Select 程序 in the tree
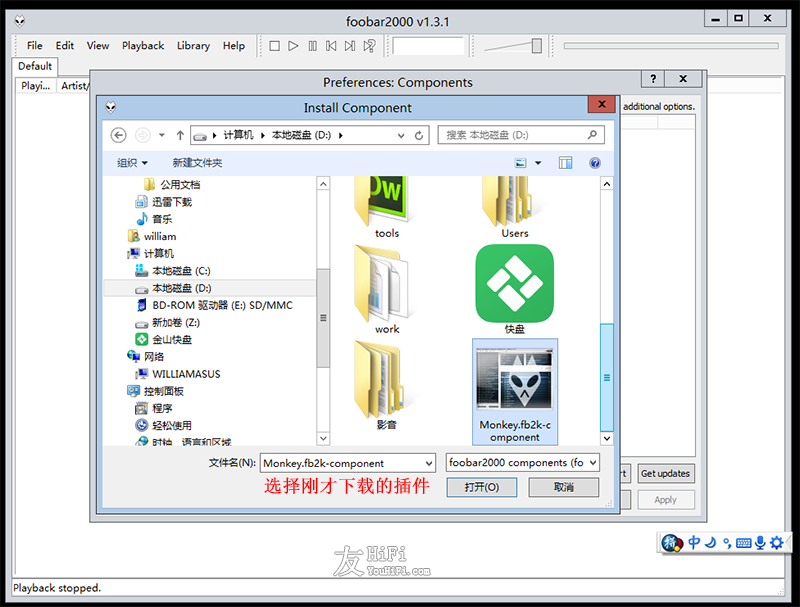This screenshot has width=800, height=607. [154, 409]
